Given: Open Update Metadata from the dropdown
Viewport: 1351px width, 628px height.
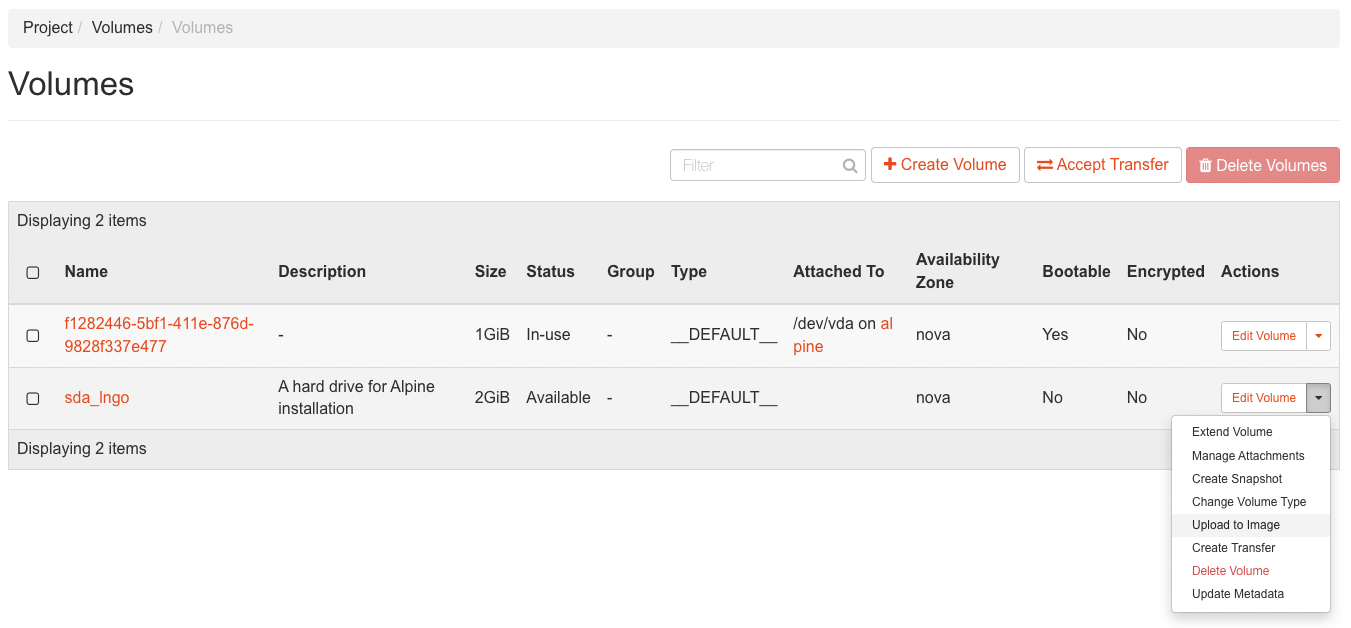Looking at the screenshot, I should tap(1238, 594).
